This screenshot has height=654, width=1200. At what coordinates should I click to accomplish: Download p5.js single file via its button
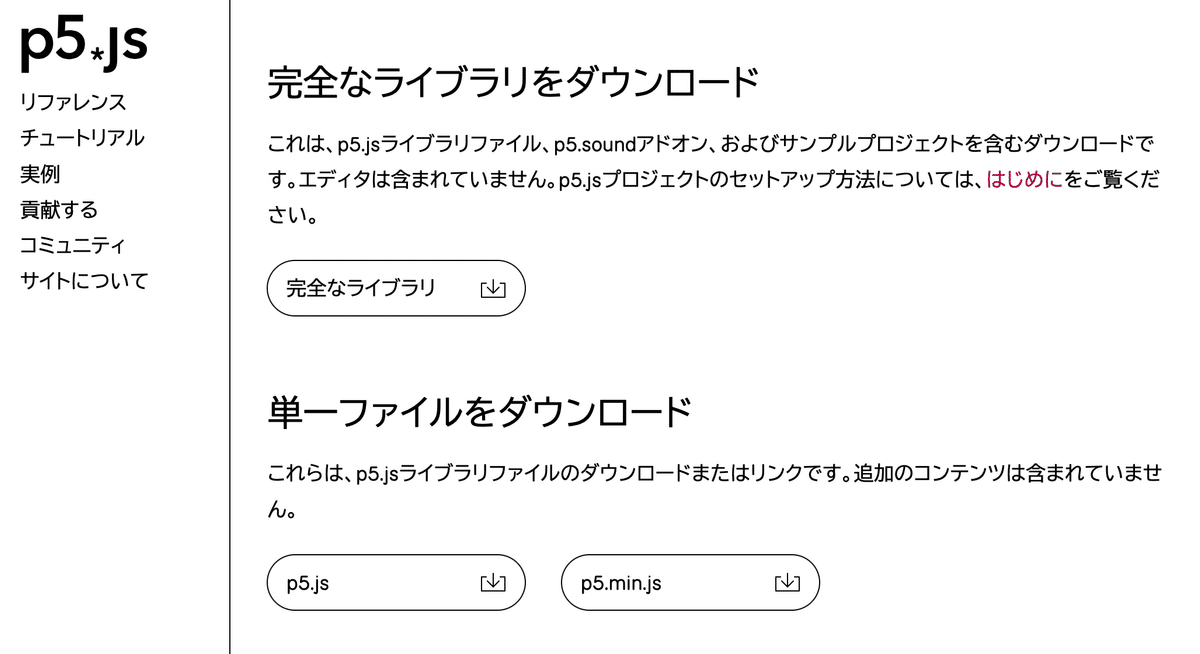pyautogui.click(x=396, y=582)
